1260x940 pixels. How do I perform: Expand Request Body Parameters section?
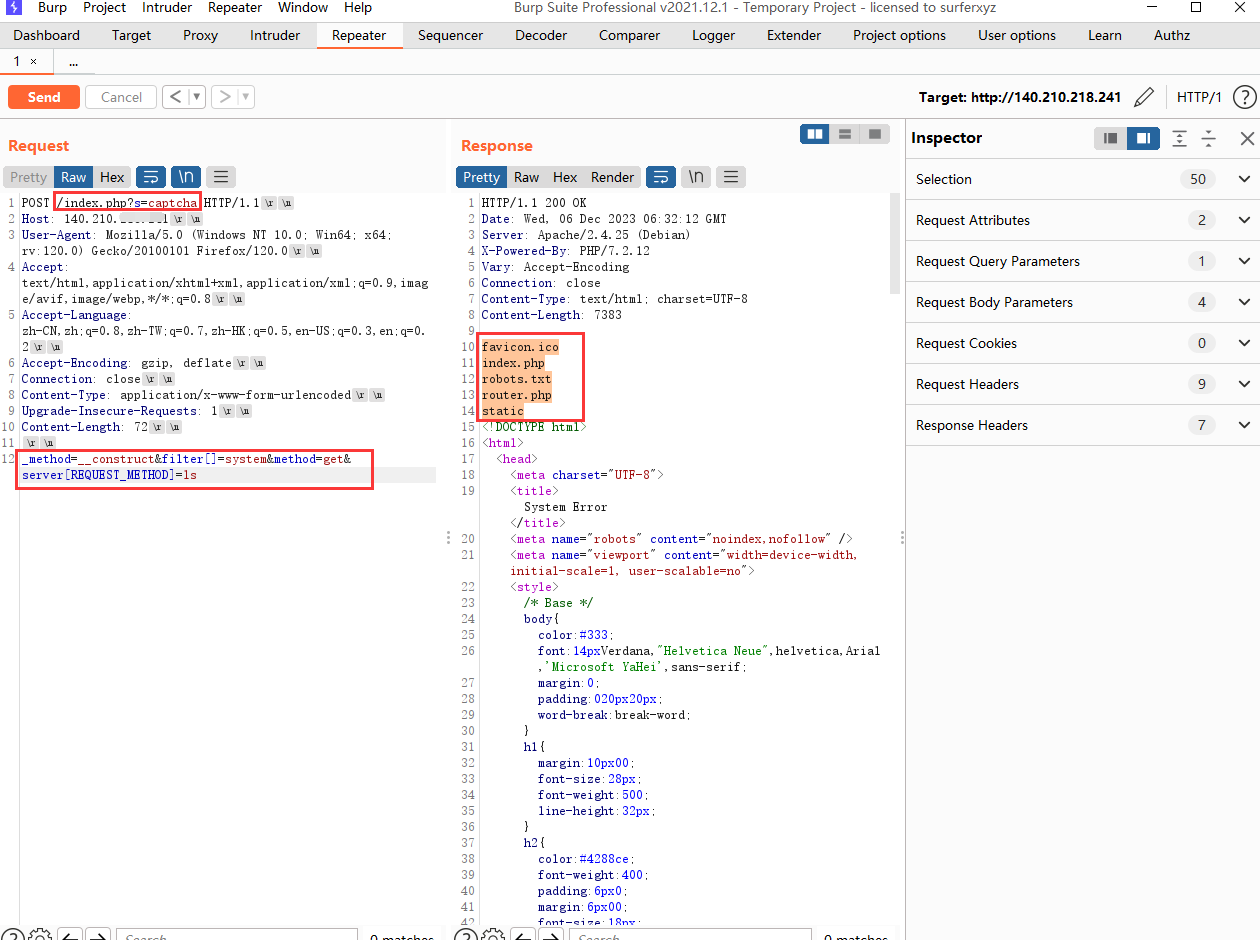click(x=1244, y=302)
